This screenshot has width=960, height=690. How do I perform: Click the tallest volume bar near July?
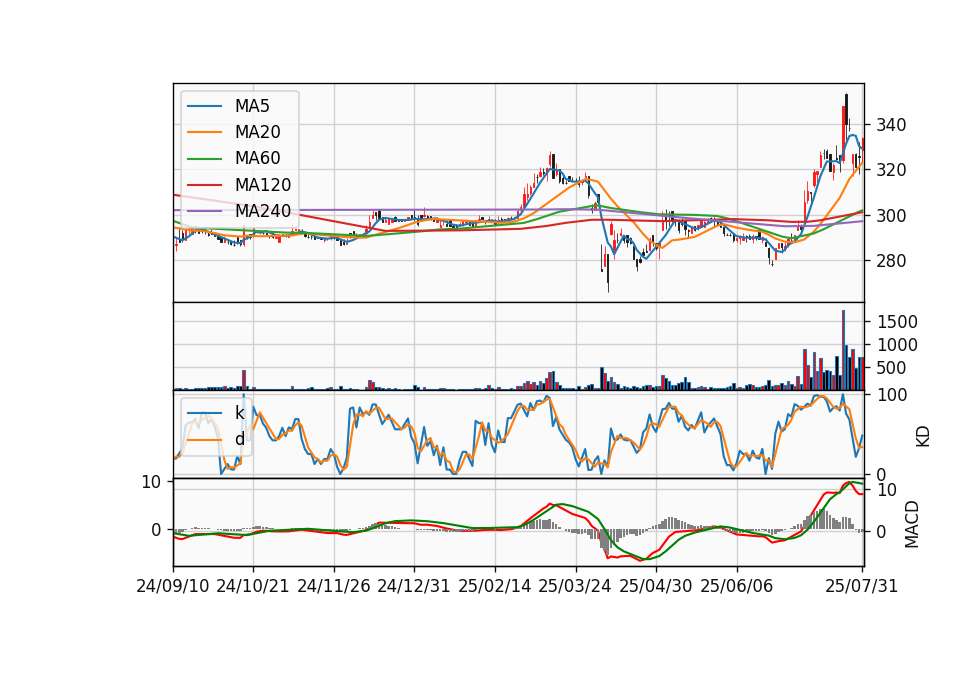[x=844, y=350]
